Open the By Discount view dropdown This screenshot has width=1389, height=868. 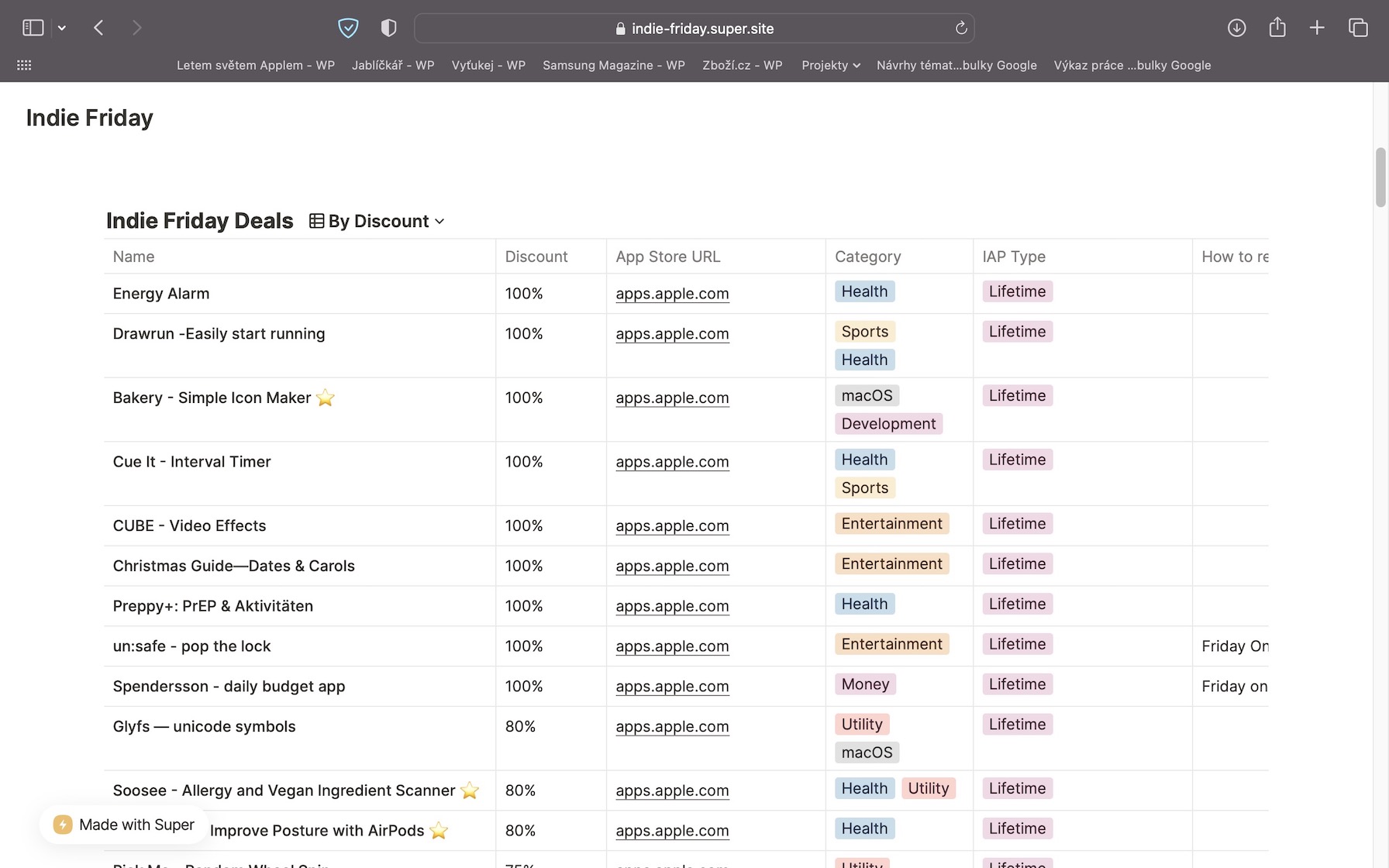(377, 221)
